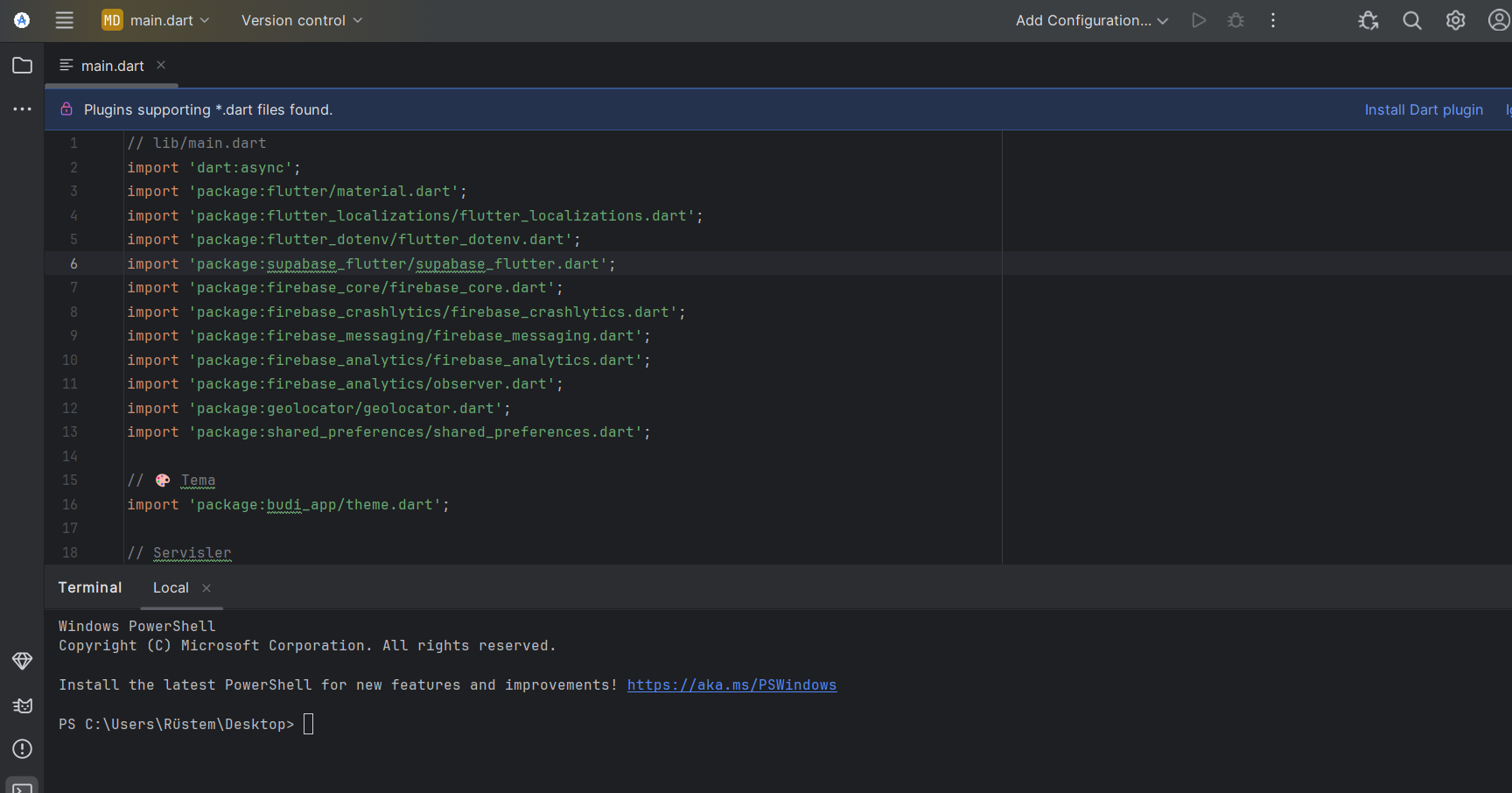Open the vertical three-dot more actions menu
The image size is (1512, 793).
[x=1273, y=20]
